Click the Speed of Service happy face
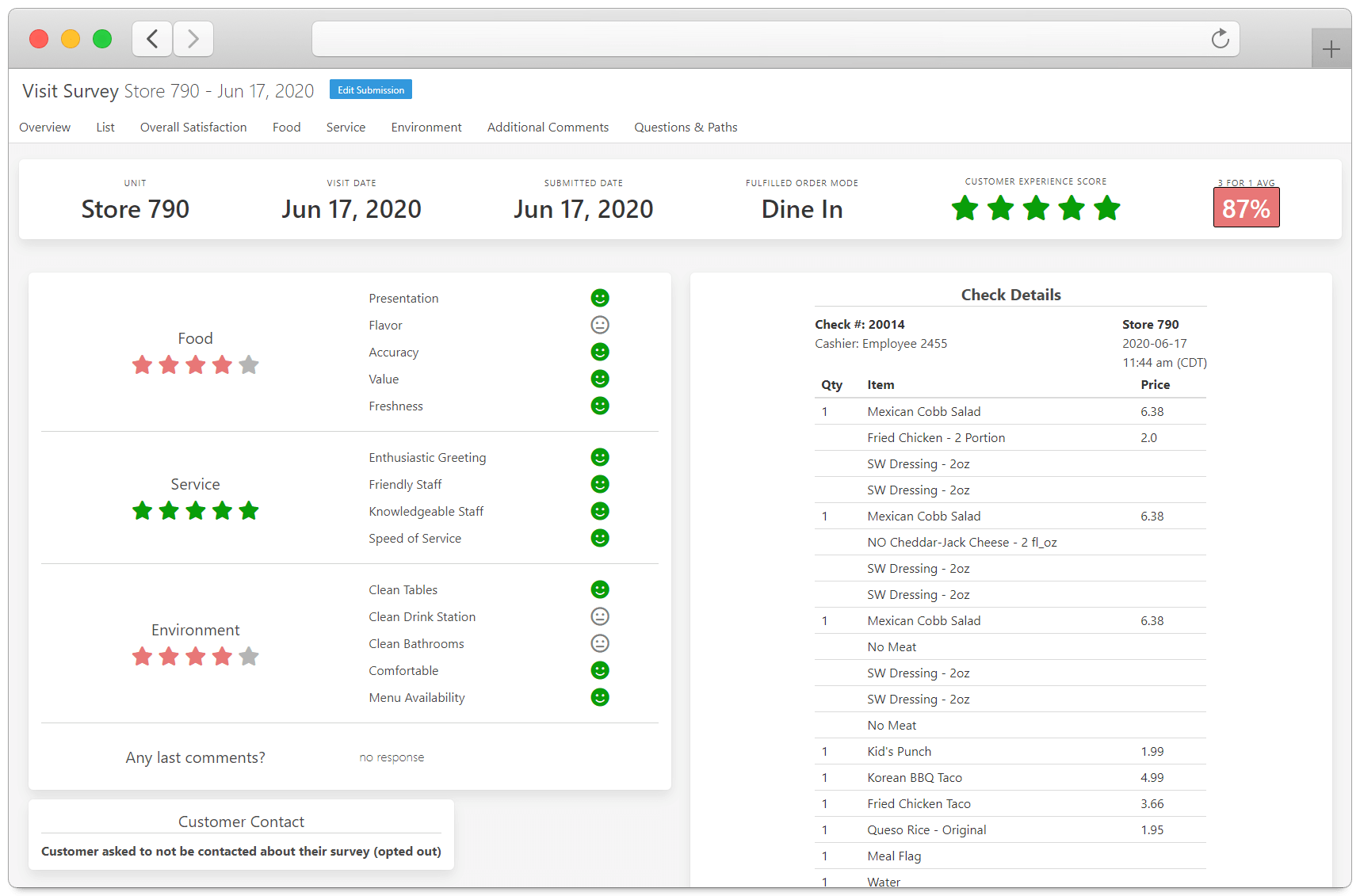Viewport: 1360px width, 896px height. (x=600, y=538)
